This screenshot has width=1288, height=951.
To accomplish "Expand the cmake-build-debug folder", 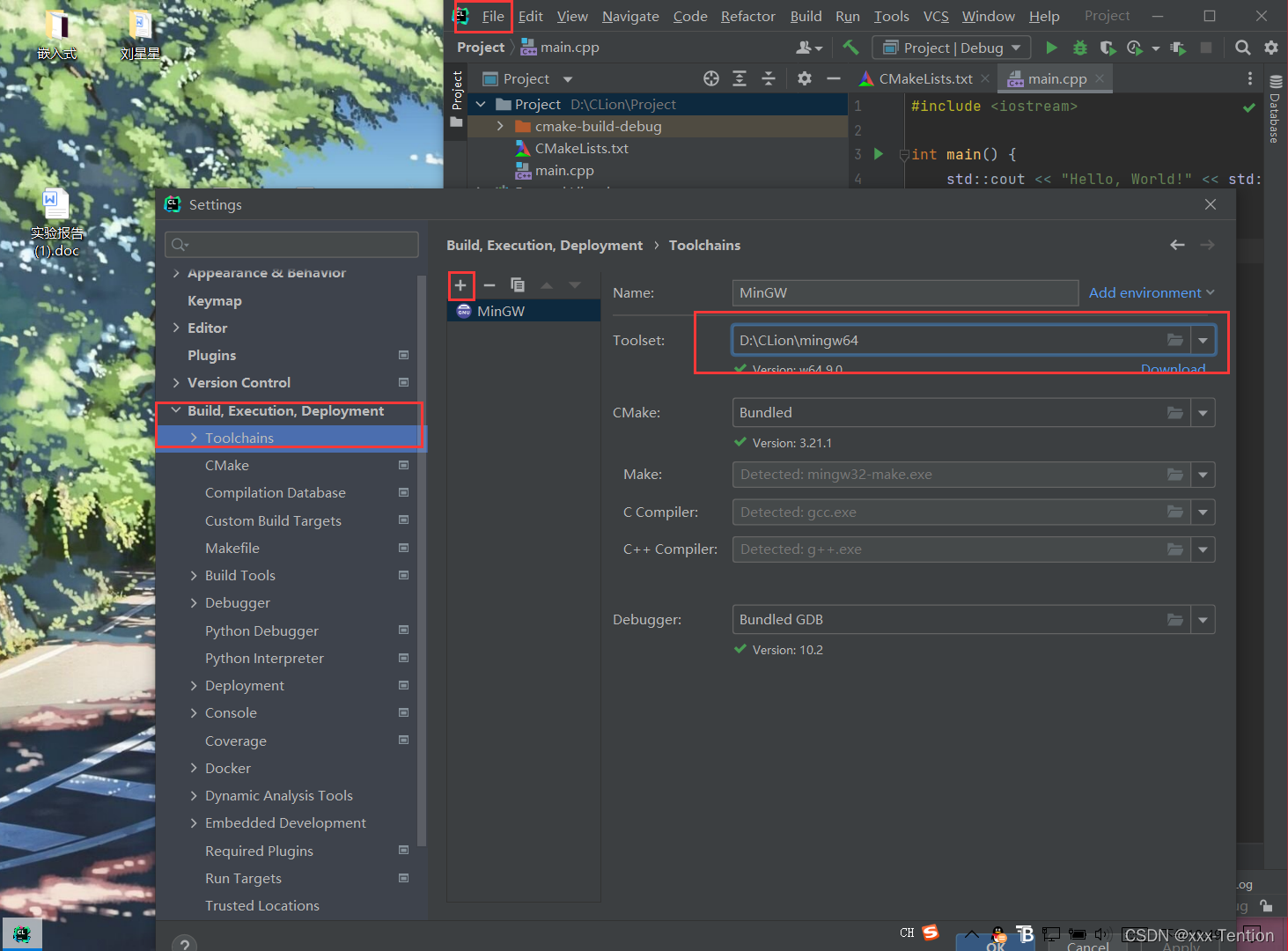I will (500, 127).
